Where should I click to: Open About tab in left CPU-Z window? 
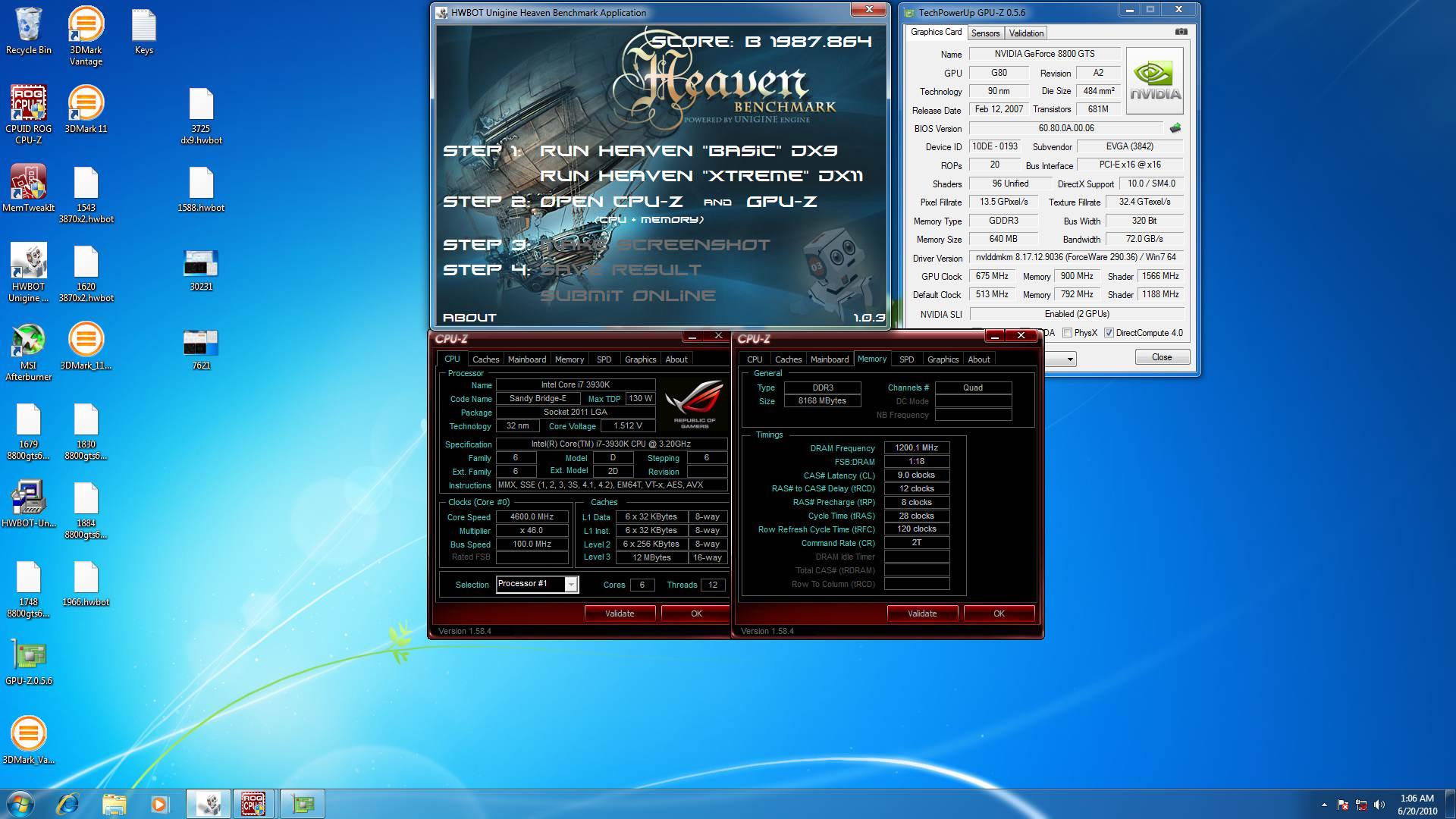(x=676, y=359)
